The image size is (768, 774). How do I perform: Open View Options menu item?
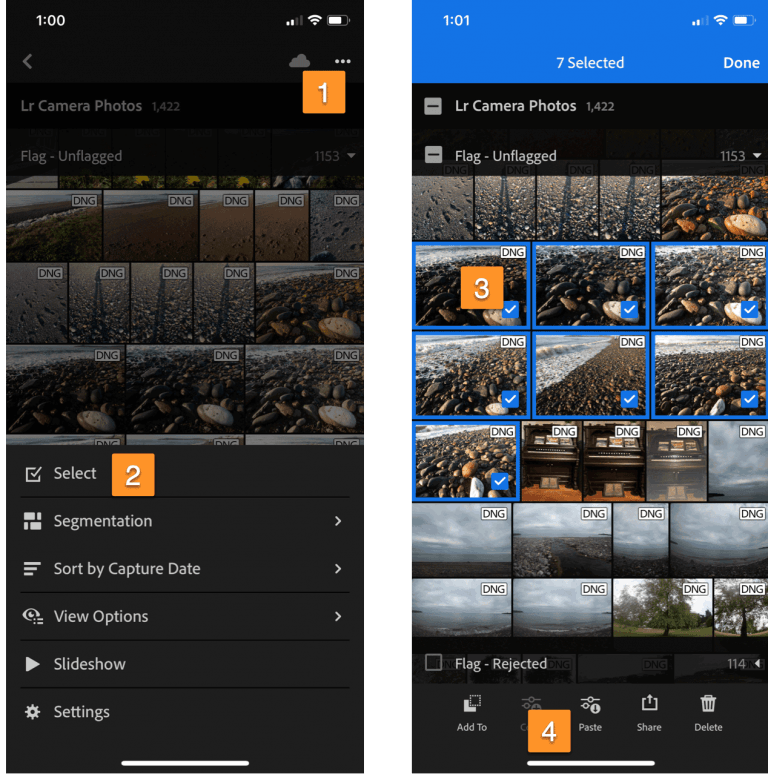click(100, 616)
